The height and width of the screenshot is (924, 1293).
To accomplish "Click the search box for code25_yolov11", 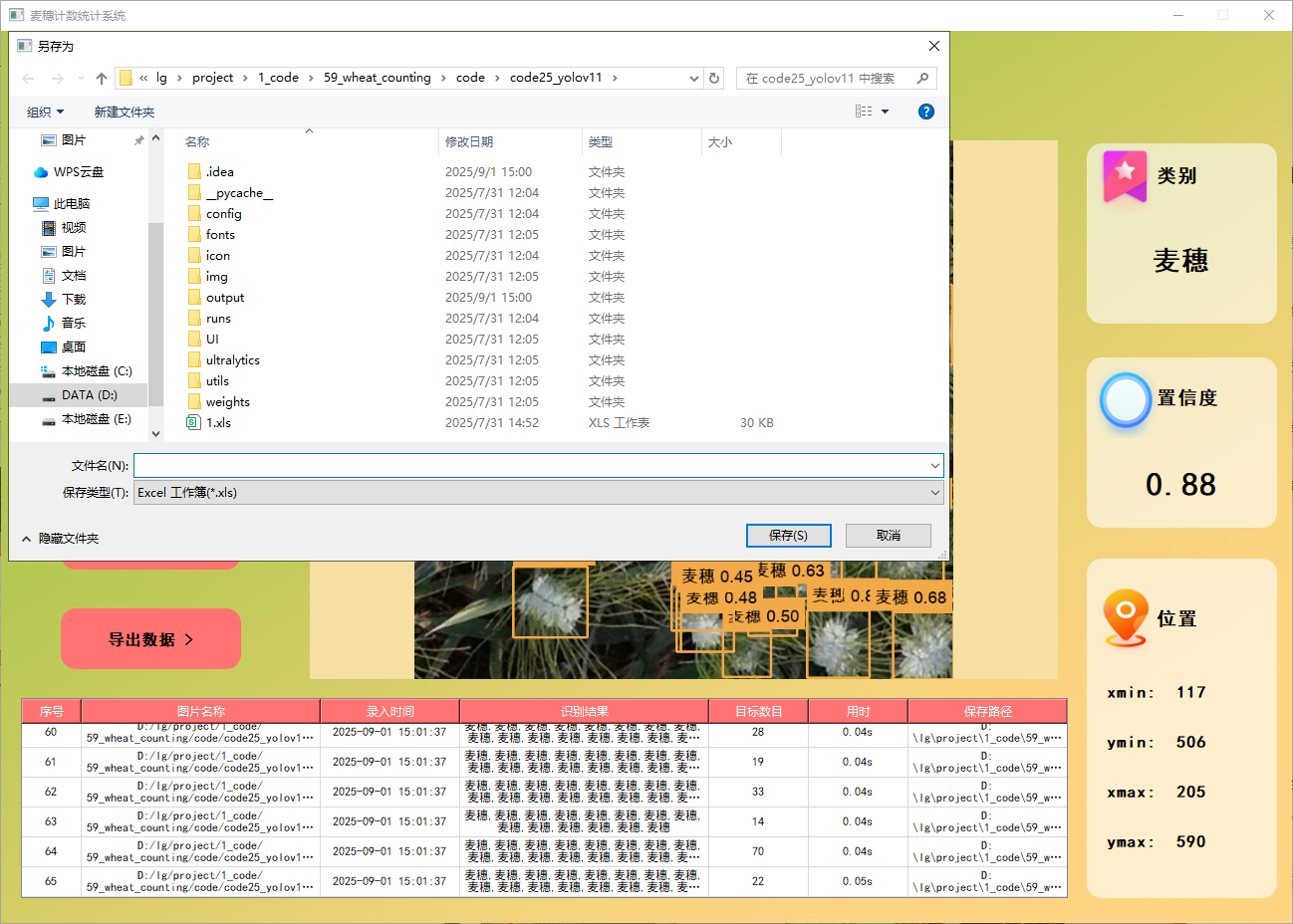I will pyautogui.click(x=837, y=78).
